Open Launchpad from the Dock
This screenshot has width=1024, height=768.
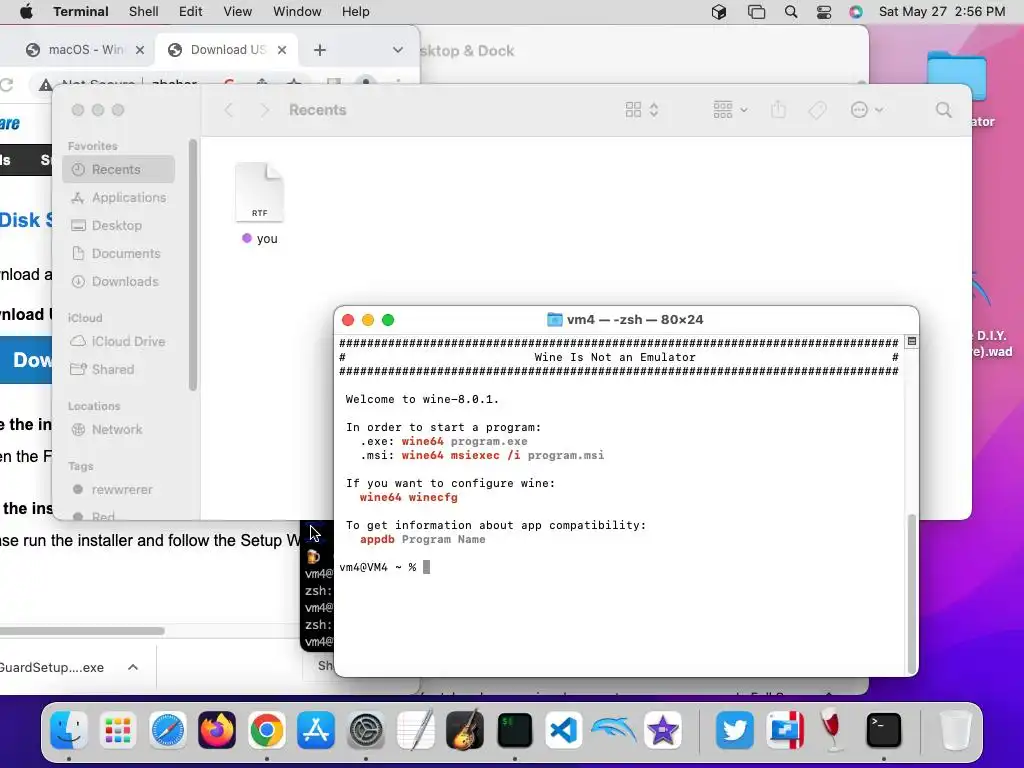(x=118, y=729)
